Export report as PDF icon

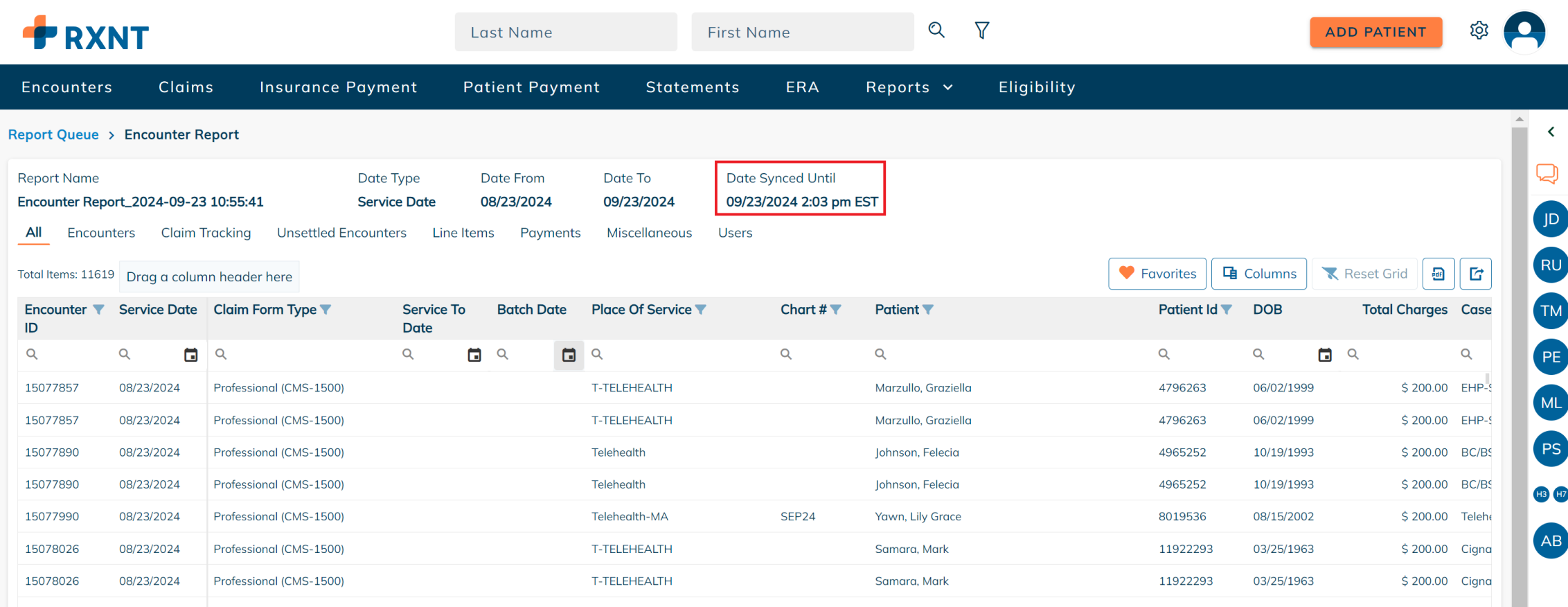1438,274
